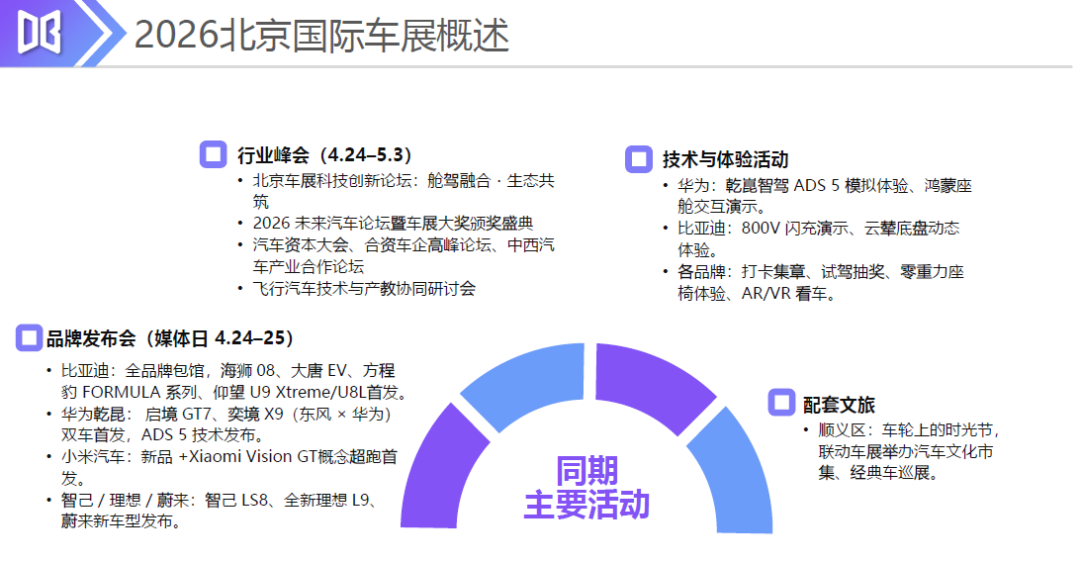
Task: Select the square icon beside 技术与体验活动
Action: pos(638,159)
